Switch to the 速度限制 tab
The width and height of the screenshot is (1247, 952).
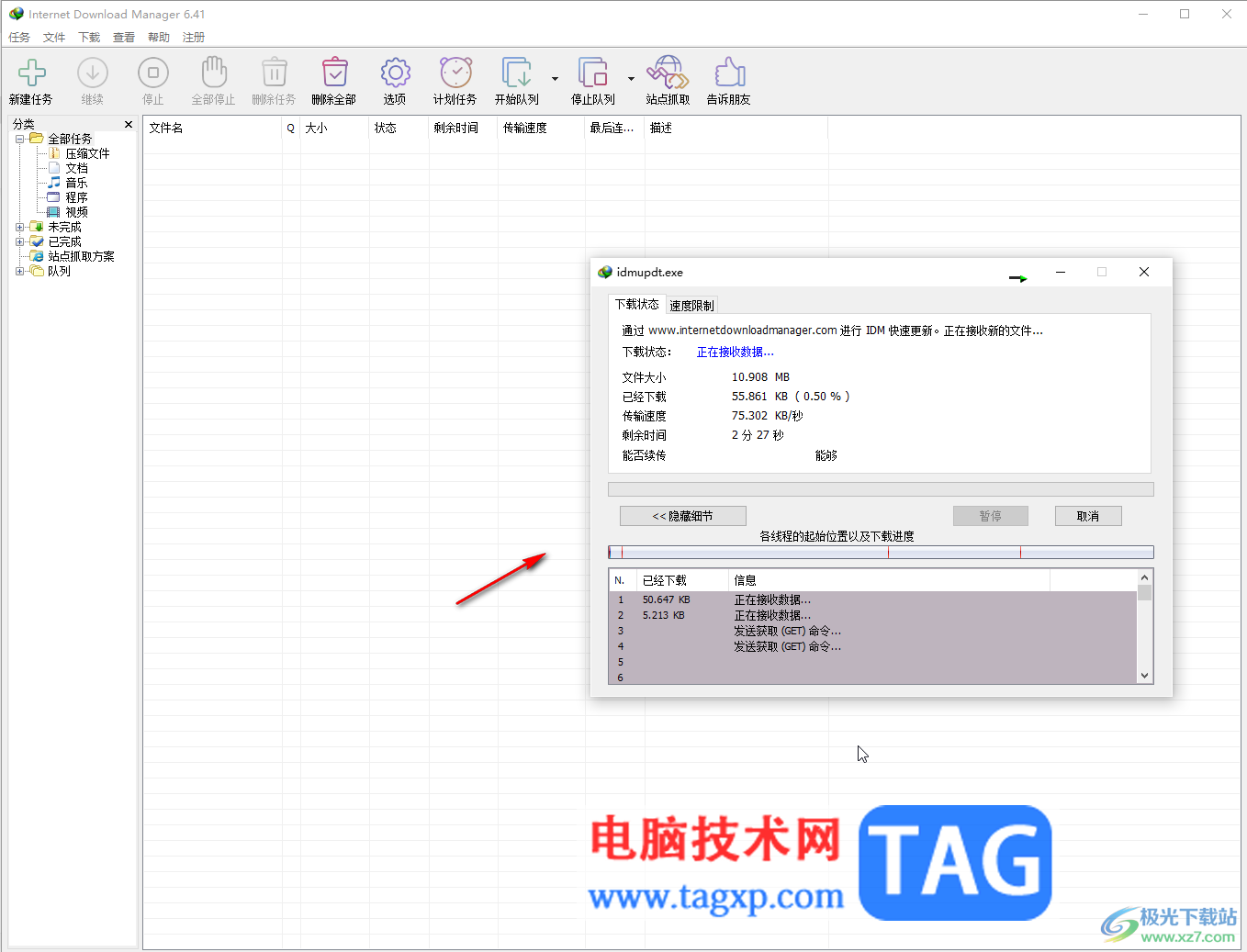tap(691, 306)
